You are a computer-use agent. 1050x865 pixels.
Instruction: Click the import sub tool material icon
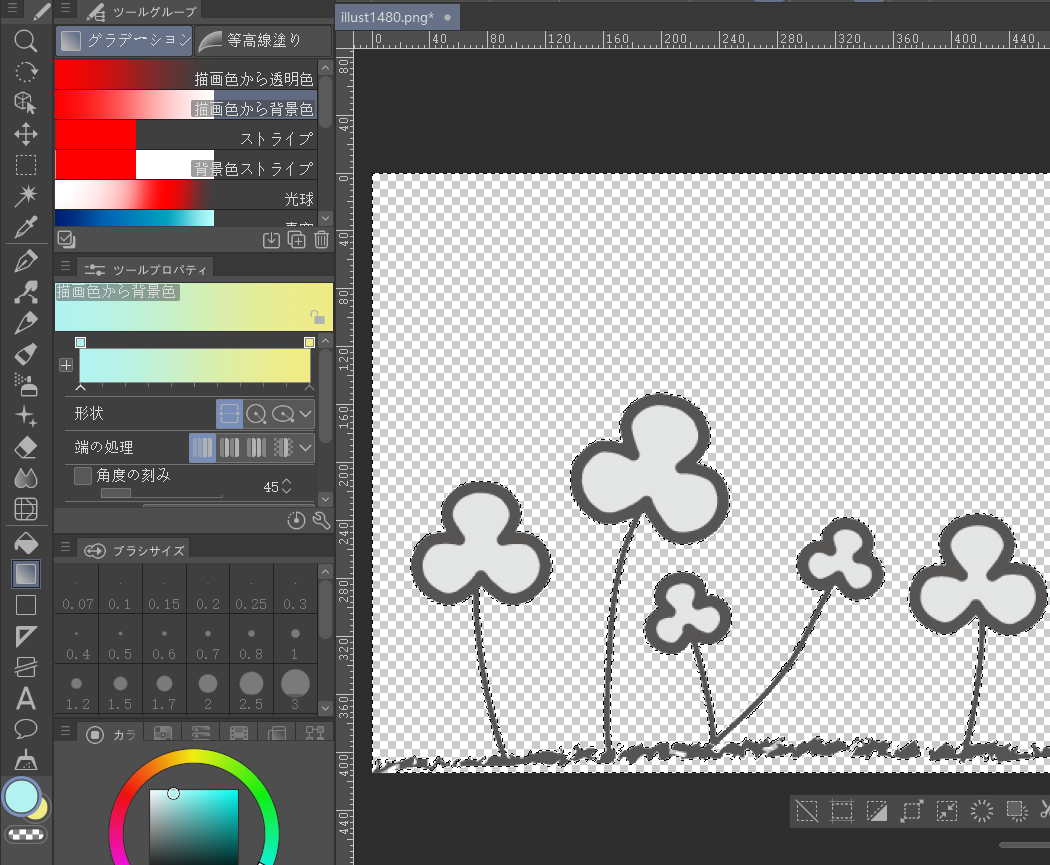[x=271, y=240]
